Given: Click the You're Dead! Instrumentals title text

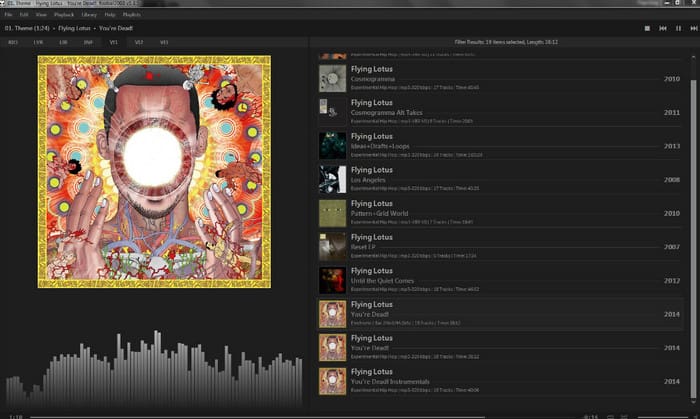Looking at the screenshot, I should pyautogui.click(x=390, y=382).
